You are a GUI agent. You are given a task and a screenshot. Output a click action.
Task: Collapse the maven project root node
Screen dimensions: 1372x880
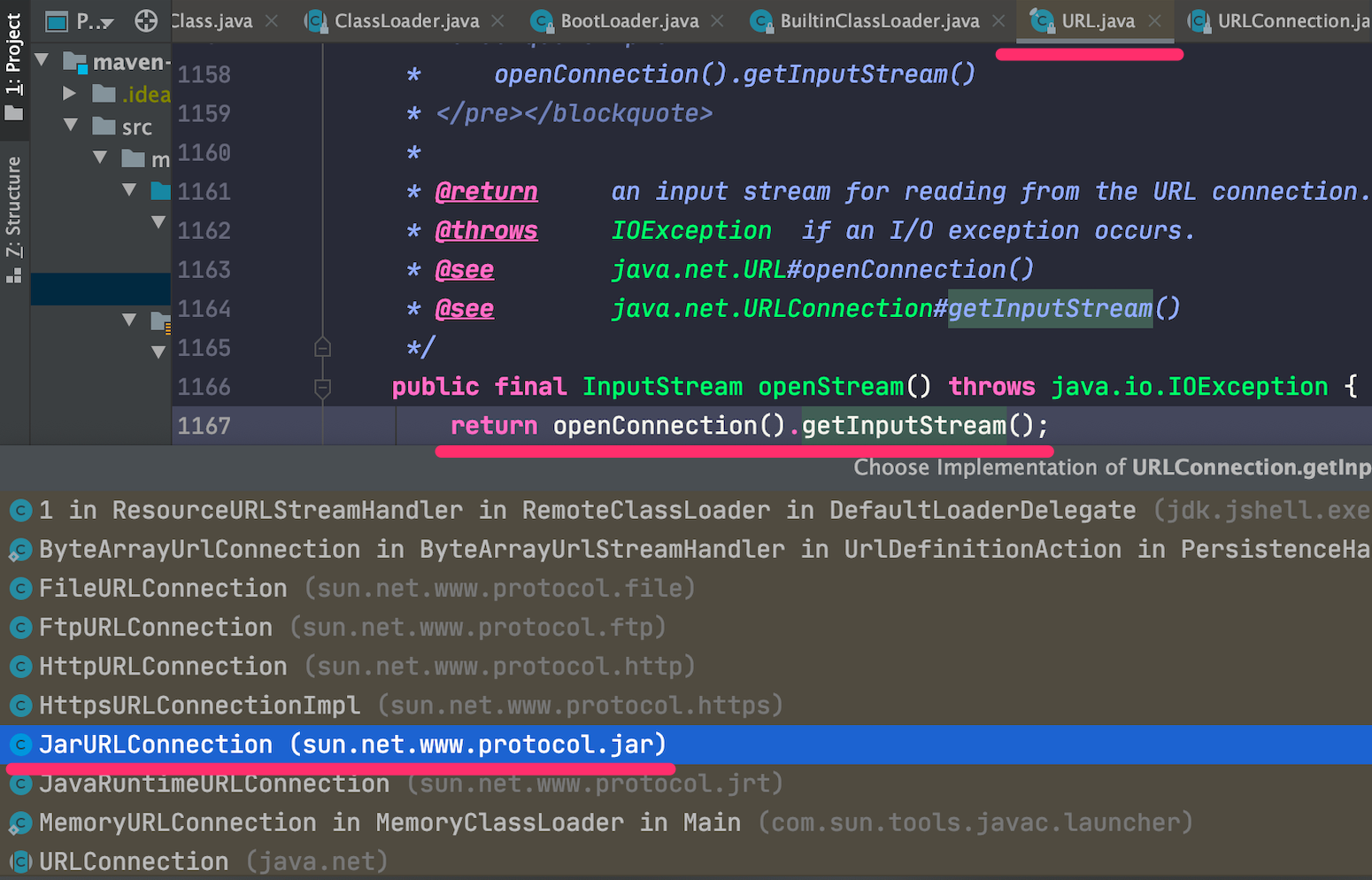click(x=42, y=61)
